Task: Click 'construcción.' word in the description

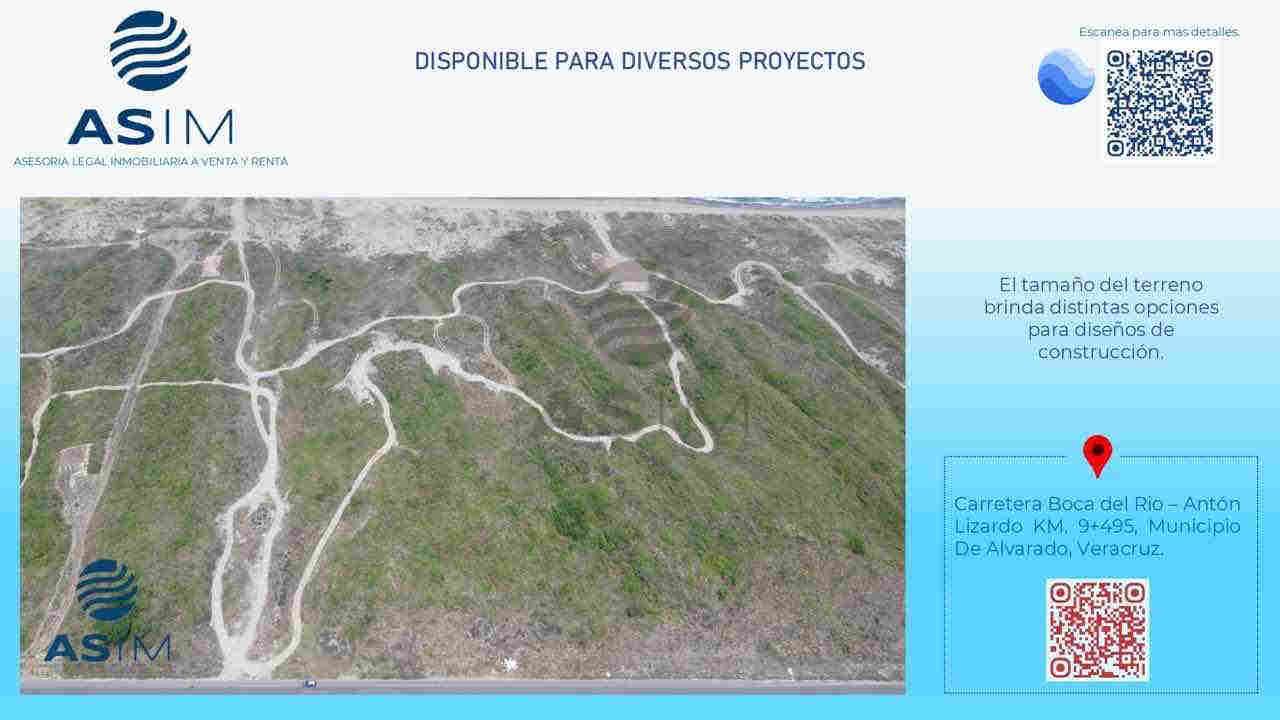Action: 1101,352
